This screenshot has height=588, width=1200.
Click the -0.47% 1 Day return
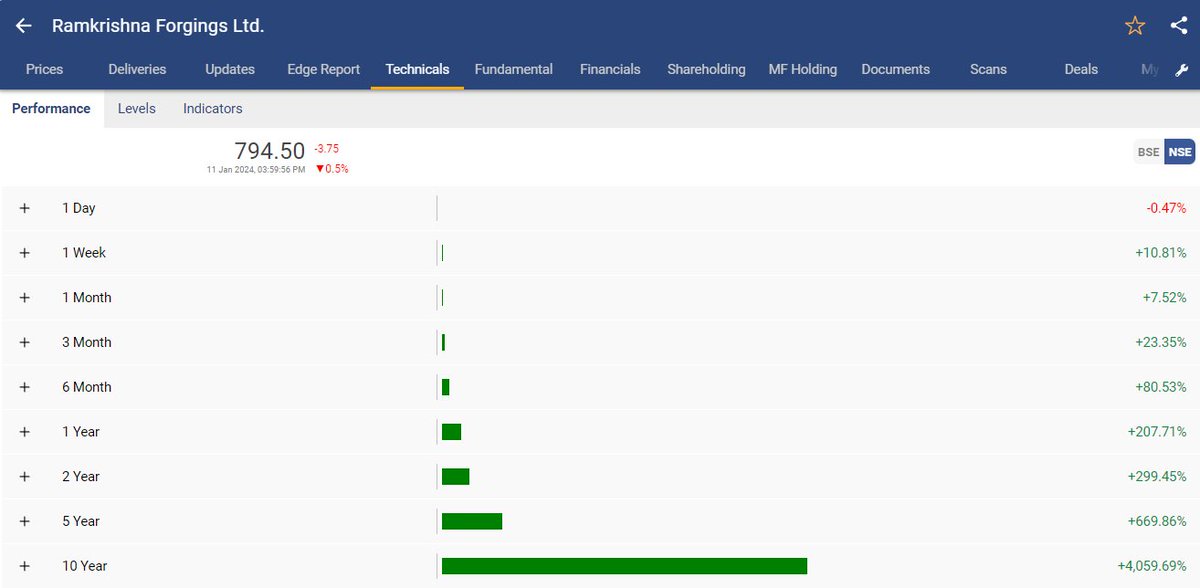1166,208
